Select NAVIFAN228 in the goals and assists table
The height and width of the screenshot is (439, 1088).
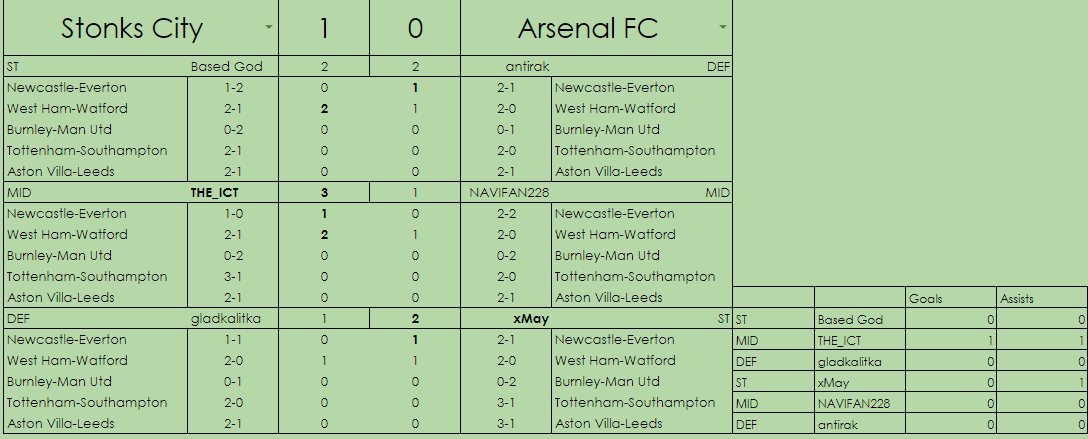coord(854,403)
